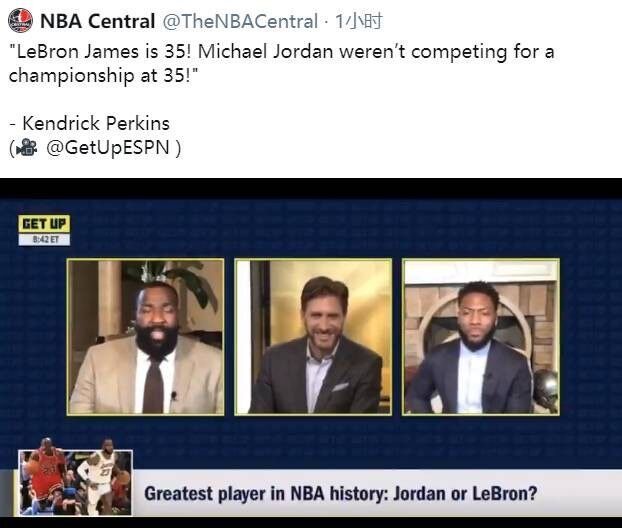Click the NBA Central profile avatar

[x=20, y=21]
